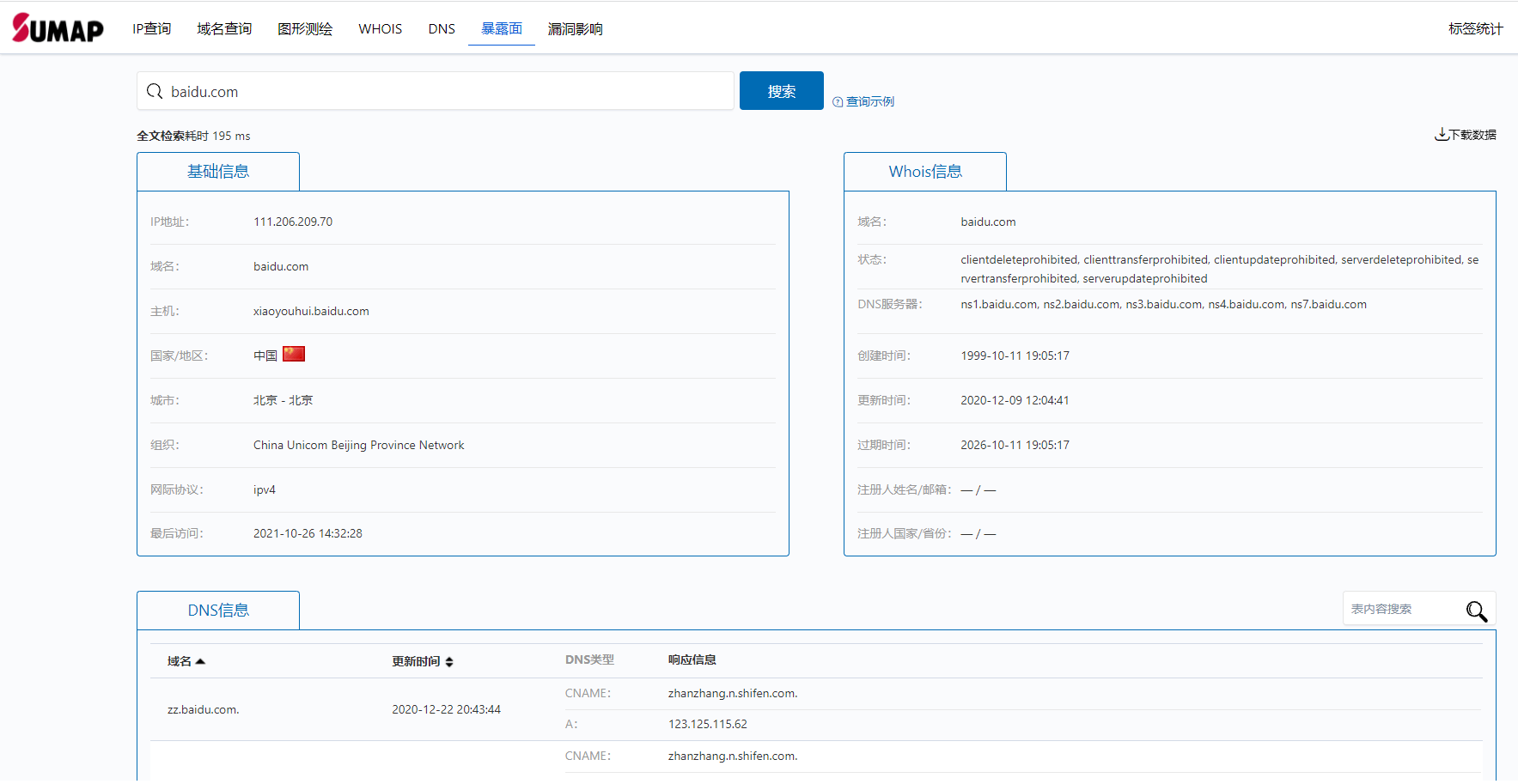Image resolution: width=1518 pixels, height=784 pixels.
Task: Click the 全文检索耗时 195 ms text
Action: click(193, 136)
